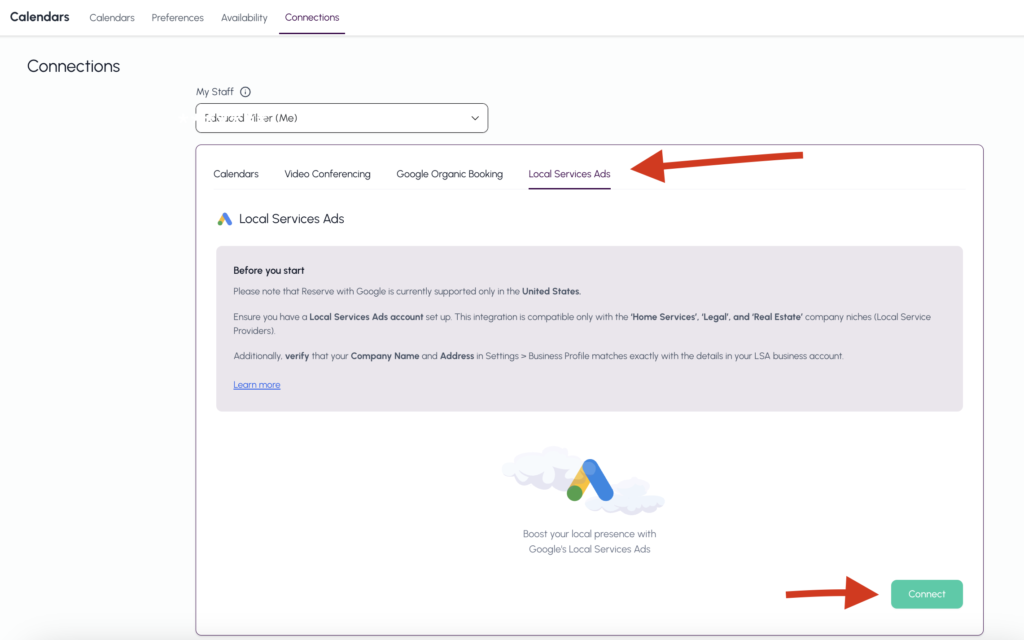
Task: Go to the Preferences tab
Action: [178, 18]
